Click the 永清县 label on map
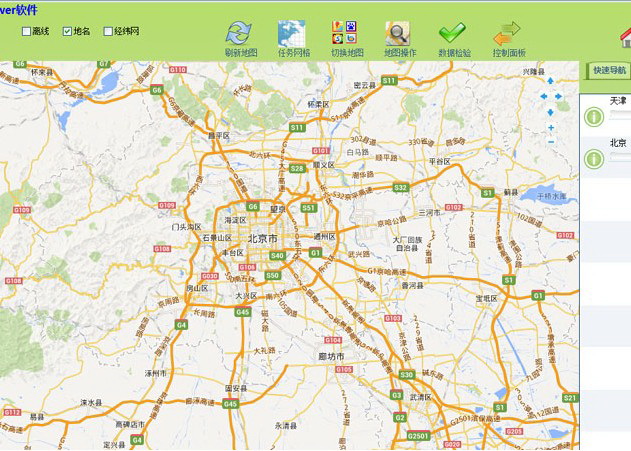The height and width of the screenshot is (451, 631). [x=286, y=425]
